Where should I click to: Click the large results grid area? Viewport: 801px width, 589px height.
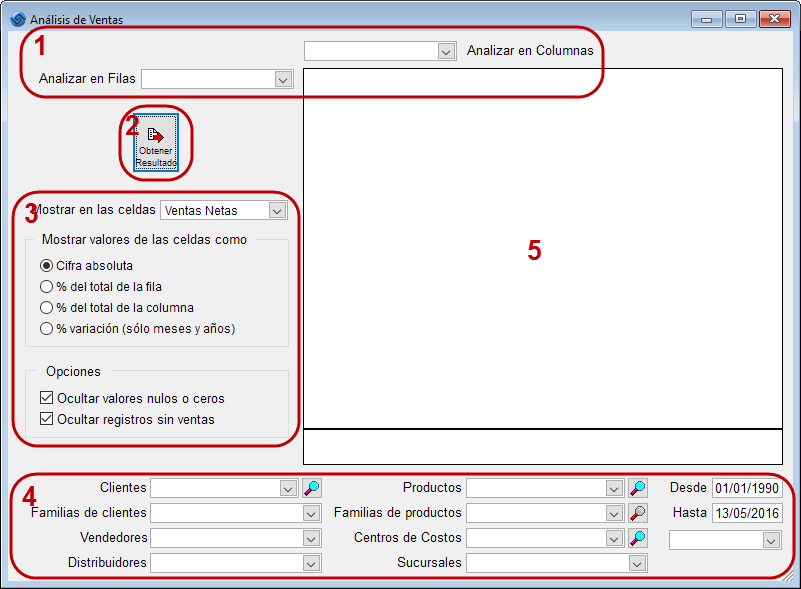click(543, 248)
